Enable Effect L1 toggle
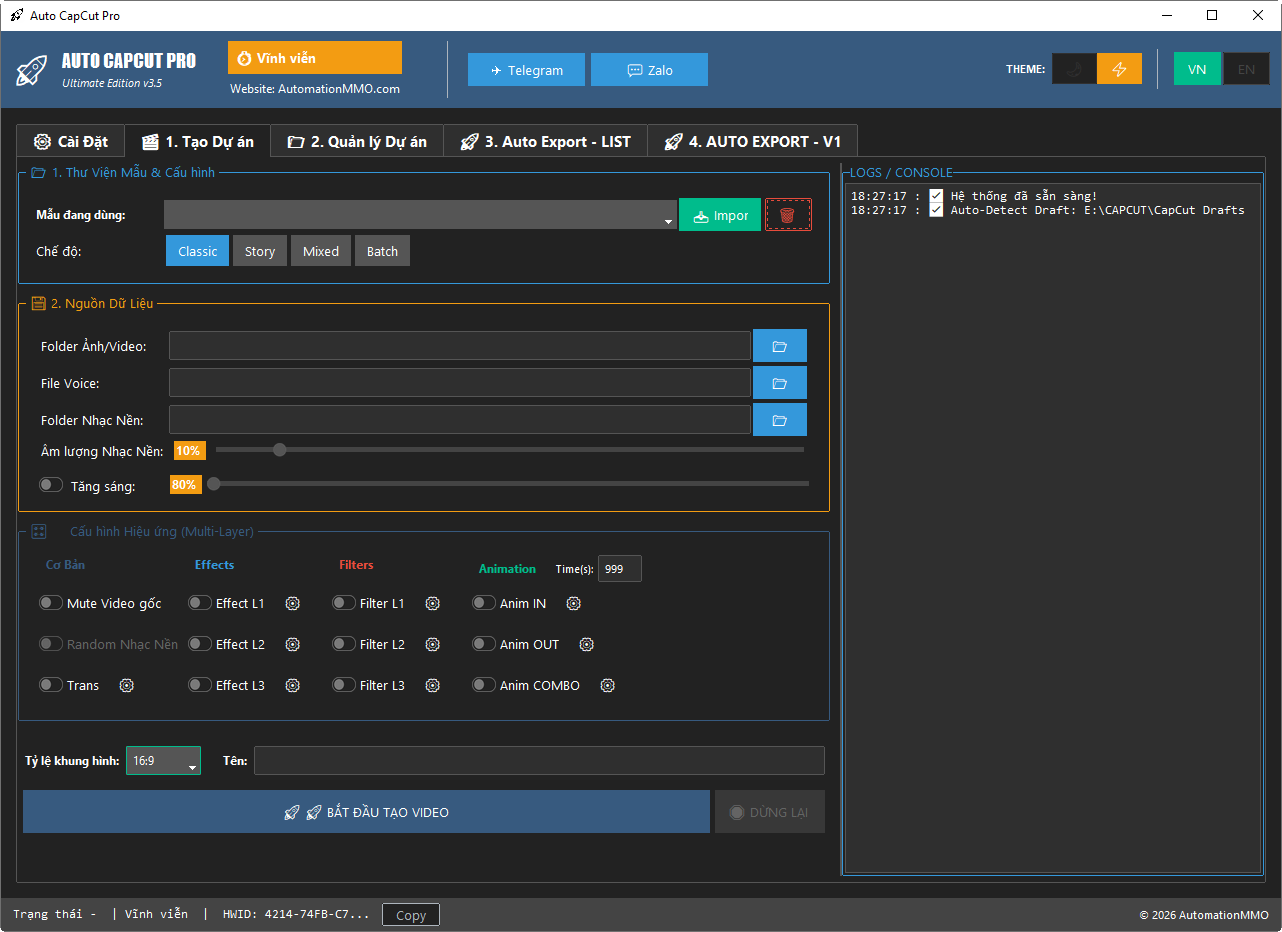Image resolution: width=1282 pixels, height=932 pixels. pyautogui.click(x=200, y=603)
